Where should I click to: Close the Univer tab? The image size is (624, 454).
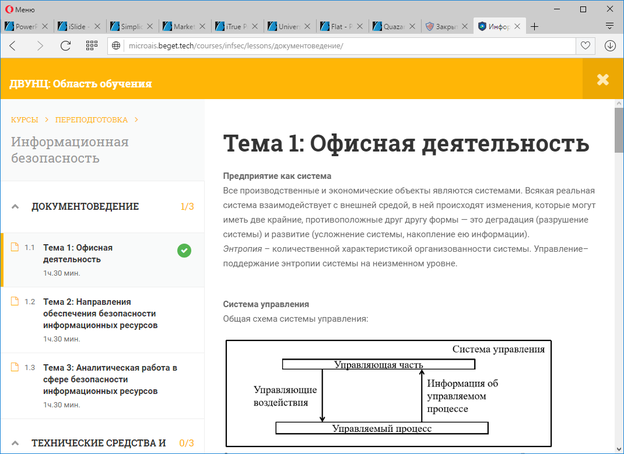pos(307,26)
